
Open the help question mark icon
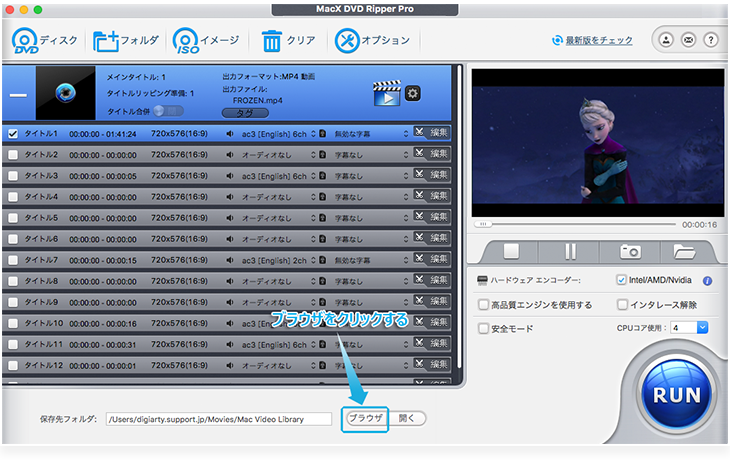[x=710, y=40]
